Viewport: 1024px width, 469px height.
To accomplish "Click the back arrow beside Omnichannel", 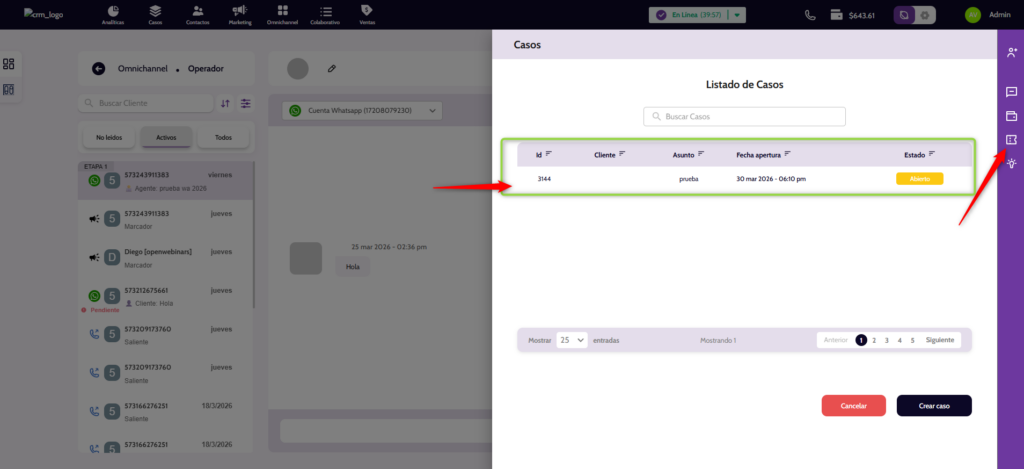I will pos(98,69).
